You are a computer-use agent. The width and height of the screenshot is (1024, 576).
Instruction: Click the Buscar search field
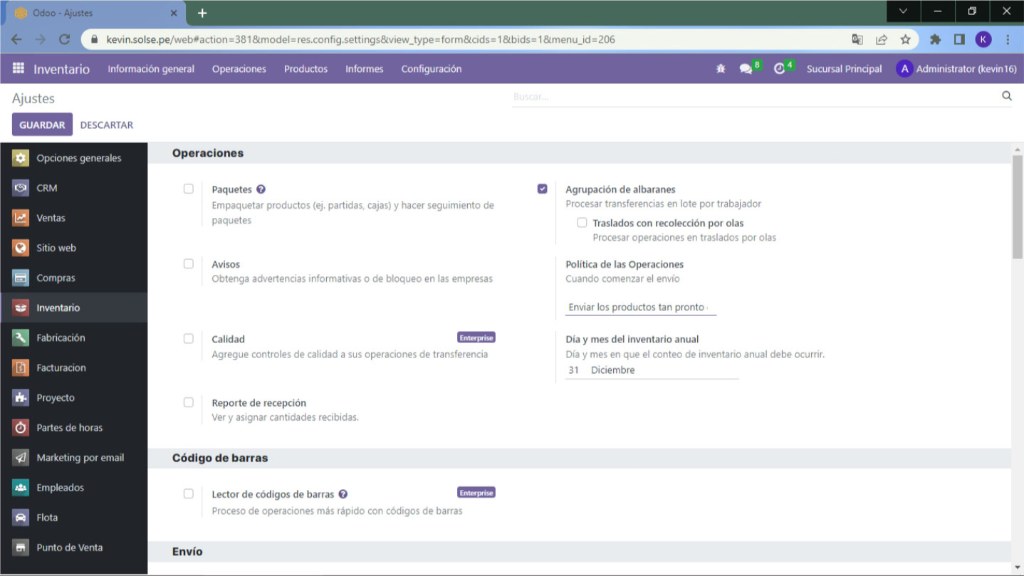click(750, 97)
